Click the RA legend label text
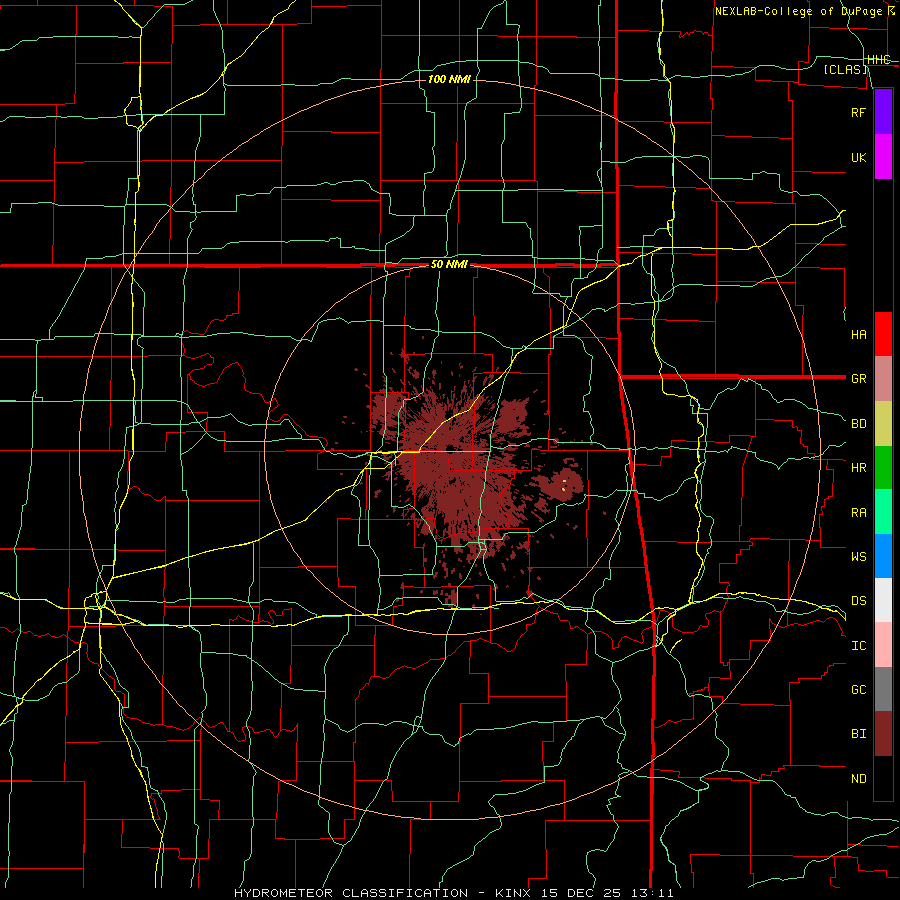900x900 pixels. click(858, 513)
